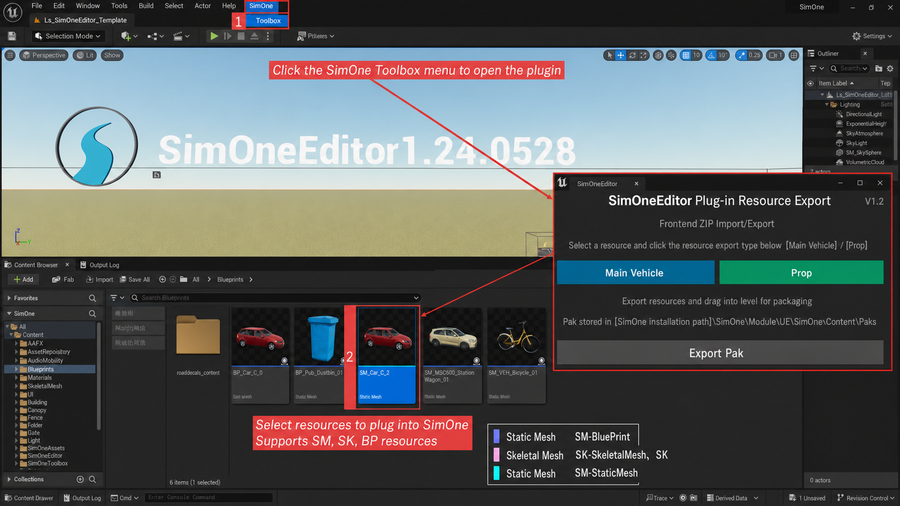Collapse the Lighting folder in Outliner
Viewport: 900px width, 506px height.
coord(827,104)
